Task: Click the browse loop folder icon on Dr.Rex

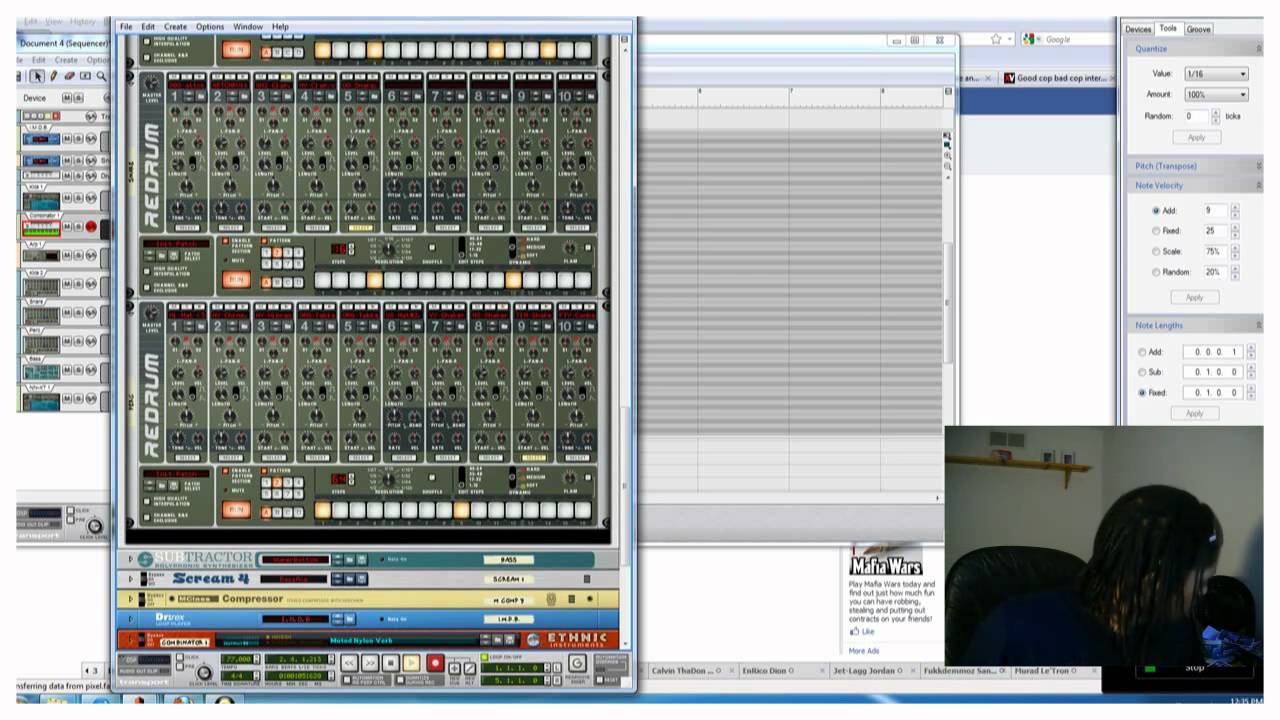Action: coord(350,619)
